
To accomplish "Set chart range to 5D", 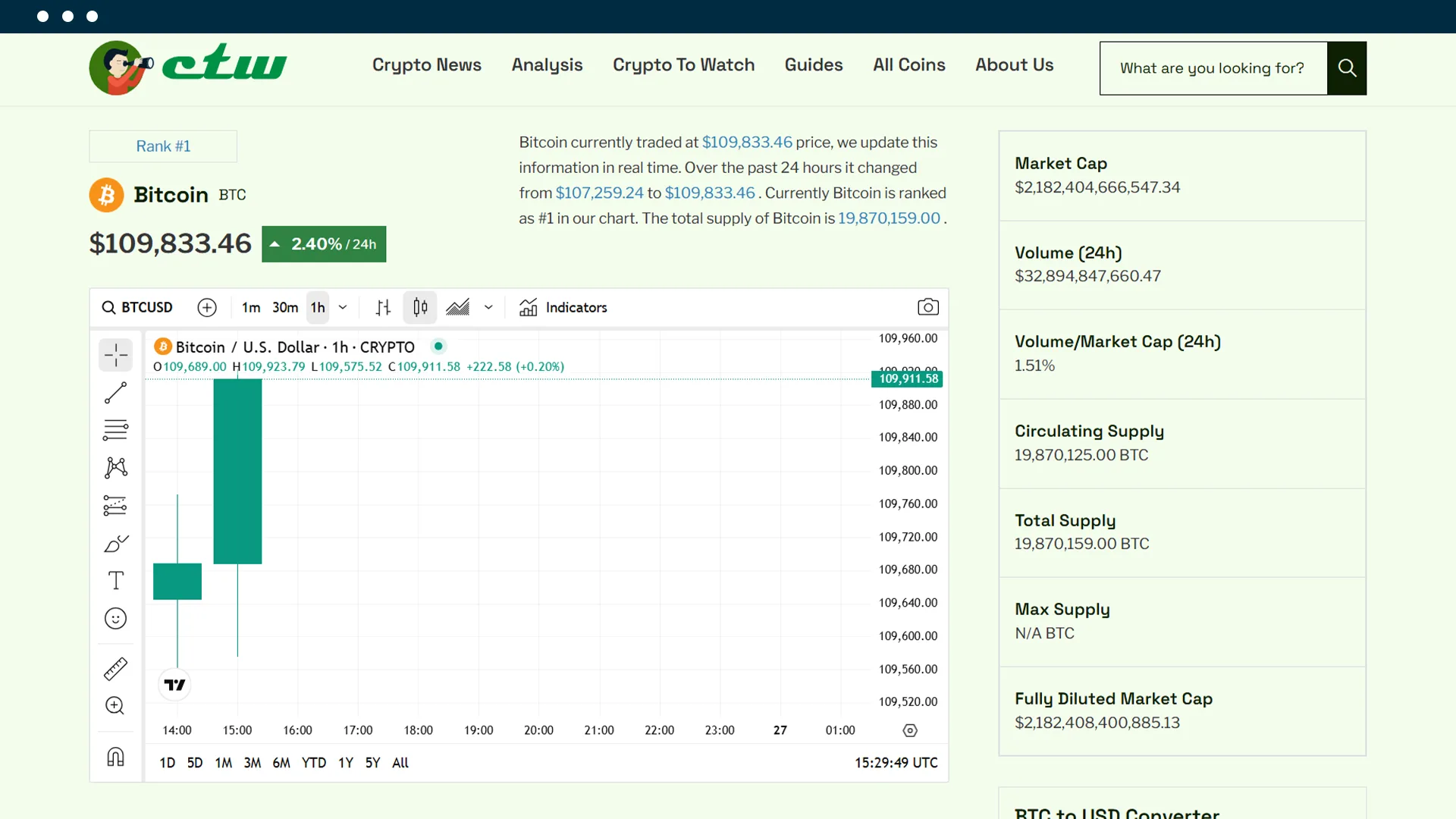I will [195, 763].
